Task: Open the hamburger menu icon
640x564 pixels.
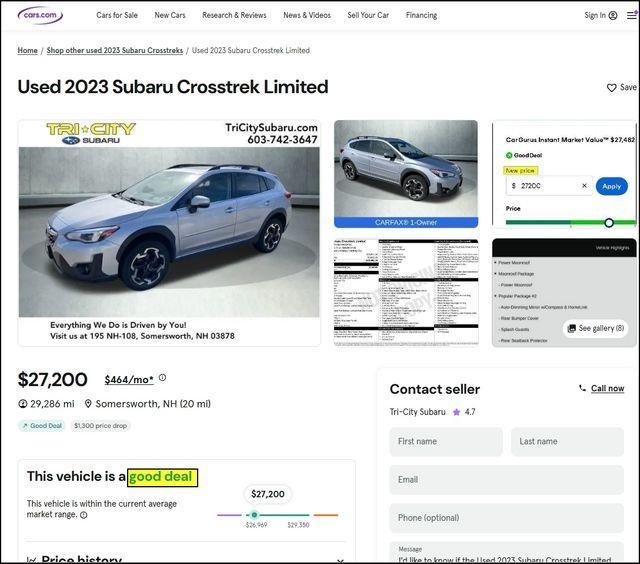Action: [x=631, y=15]
